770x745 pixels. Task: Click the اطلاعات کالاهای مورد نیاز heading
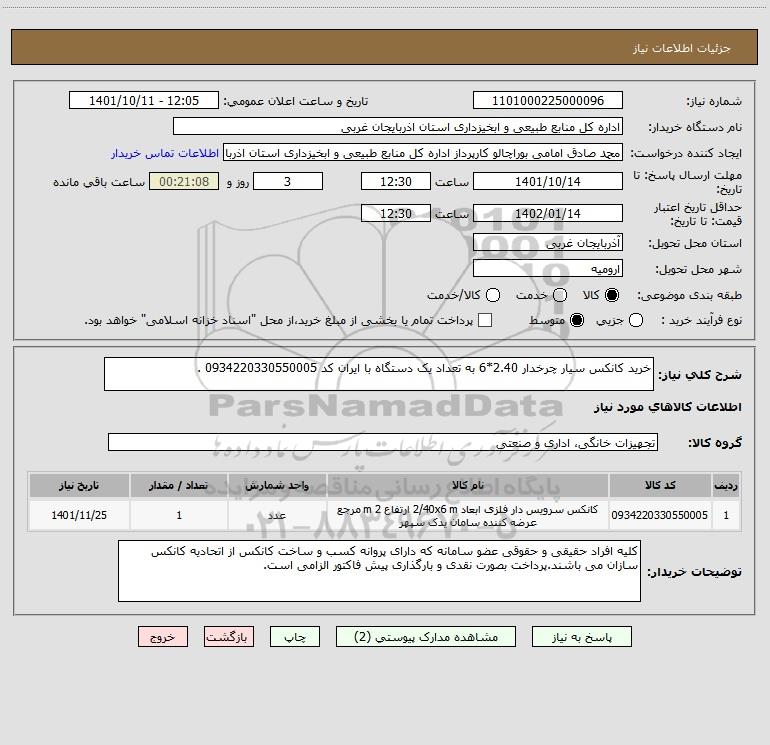click(x=667, y=407)
